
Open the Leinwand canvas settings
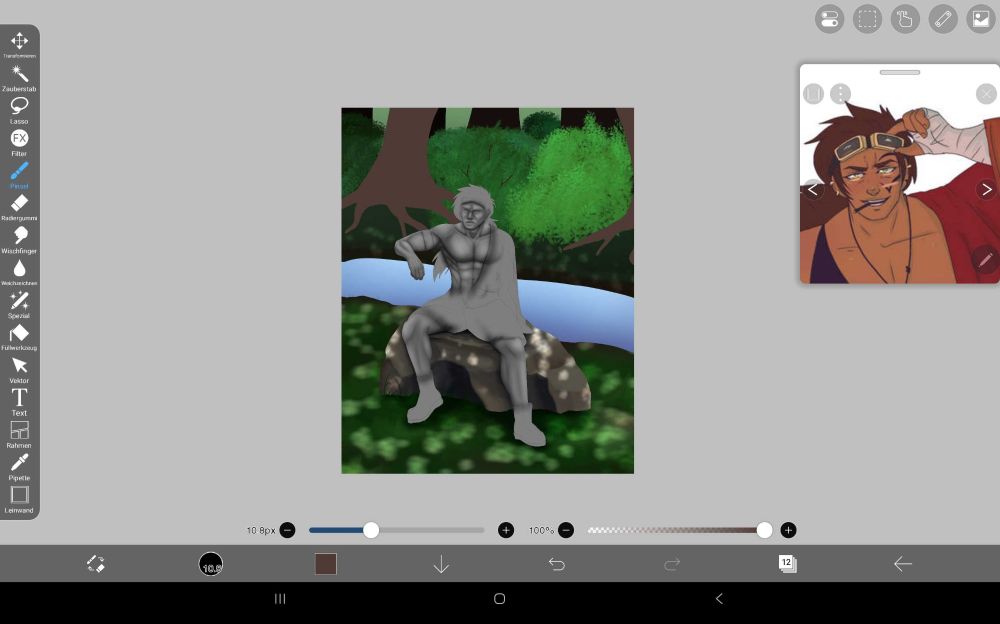tap(19, 496)
